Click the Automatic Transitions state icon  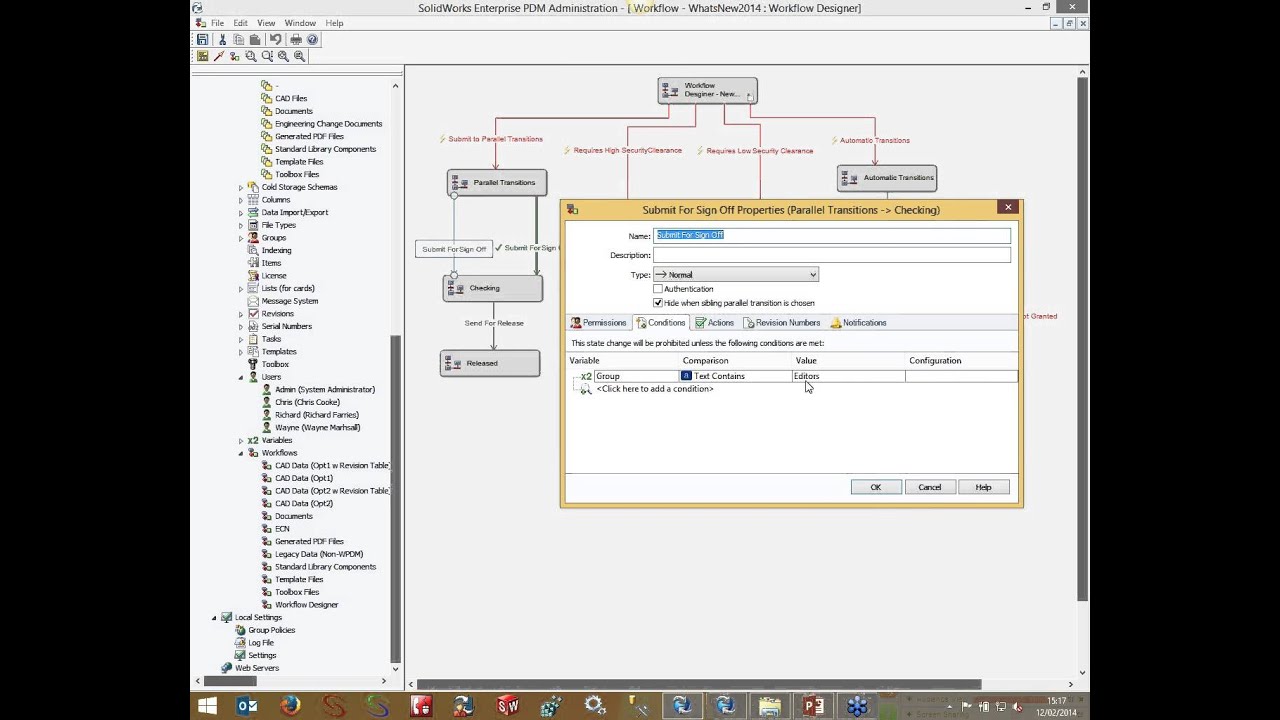coord(848,178)
